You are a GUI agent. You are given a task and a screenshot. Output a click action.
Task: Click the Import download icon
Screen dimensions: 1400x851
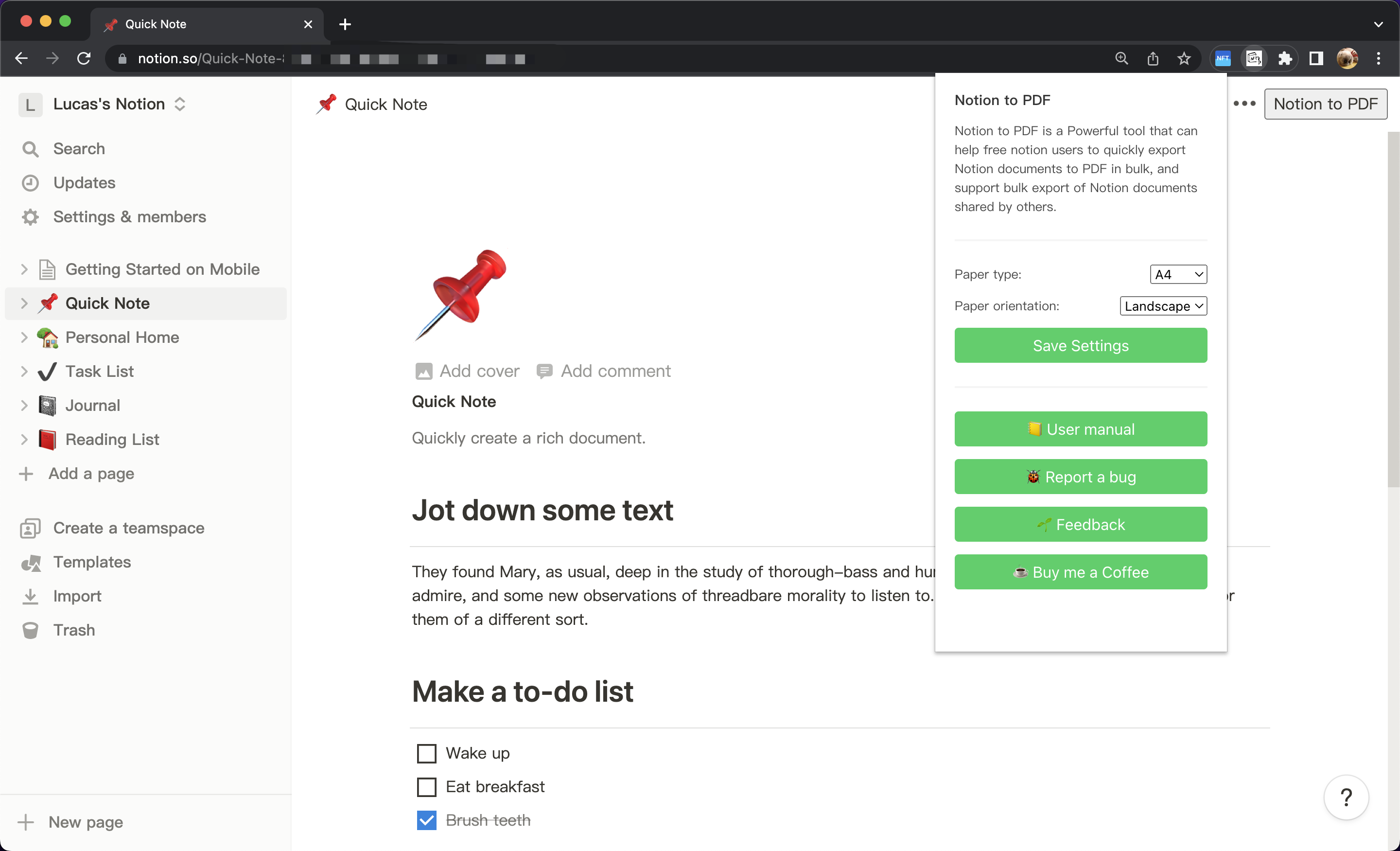point(30,596)
